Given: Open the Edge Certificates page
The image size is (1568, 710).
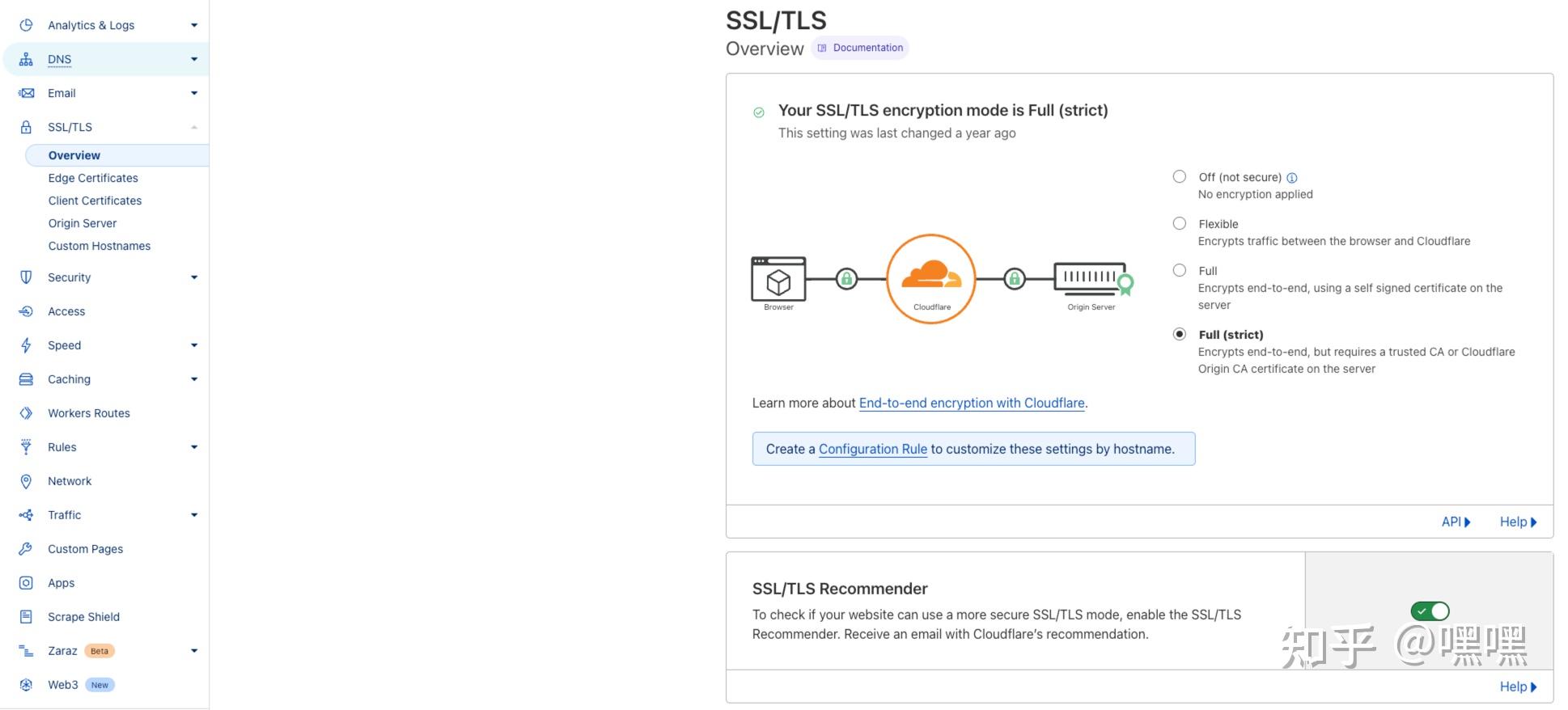Looking at the screenshot, I should pyautogui.click(x=92, y=178).
